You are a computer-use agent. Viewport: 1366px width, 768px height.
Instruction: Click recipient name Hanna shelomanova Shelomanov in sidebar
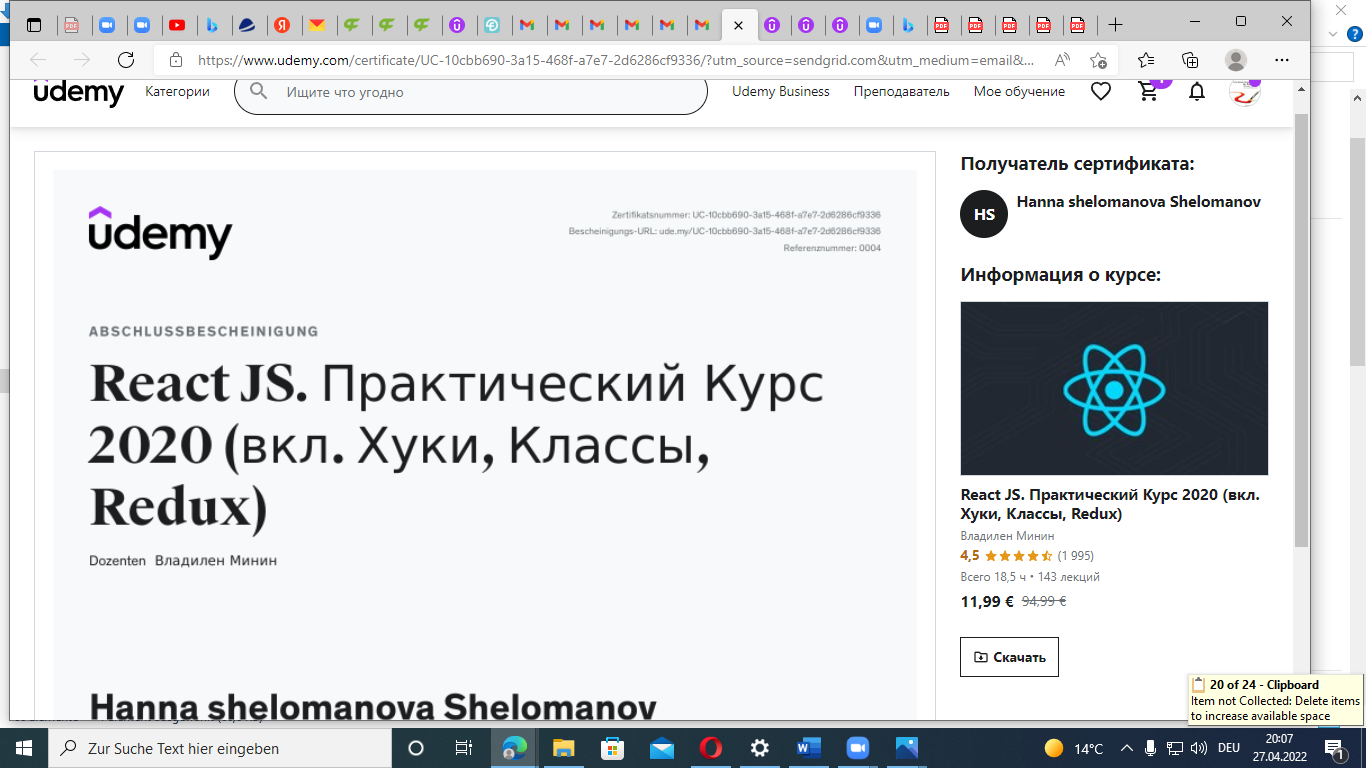tap(1138, 202)
